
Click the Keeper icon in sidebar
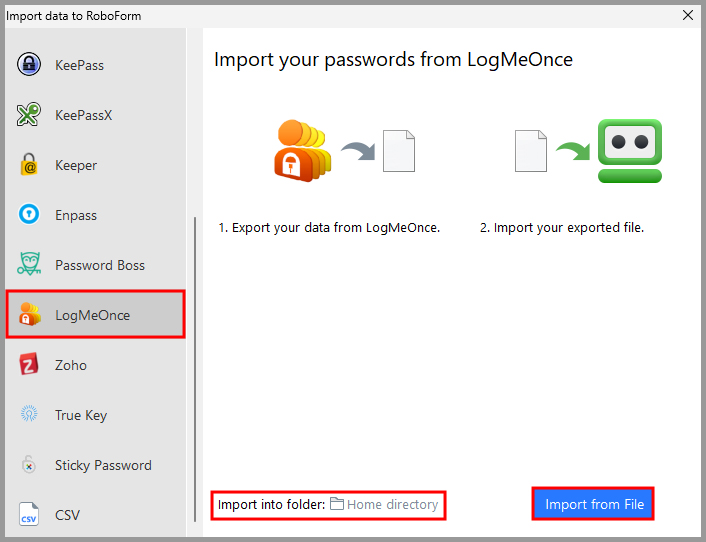tap(29, 165)
